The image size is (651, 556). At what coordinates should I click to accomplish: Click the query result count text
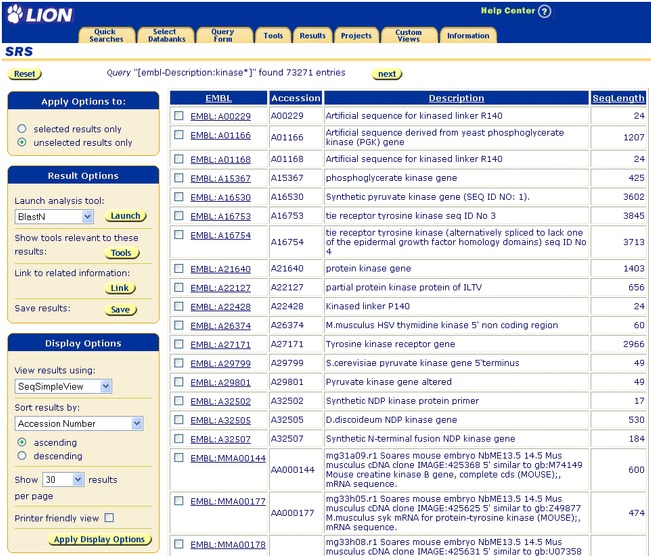pyautogui.click(x=226, y=73)
